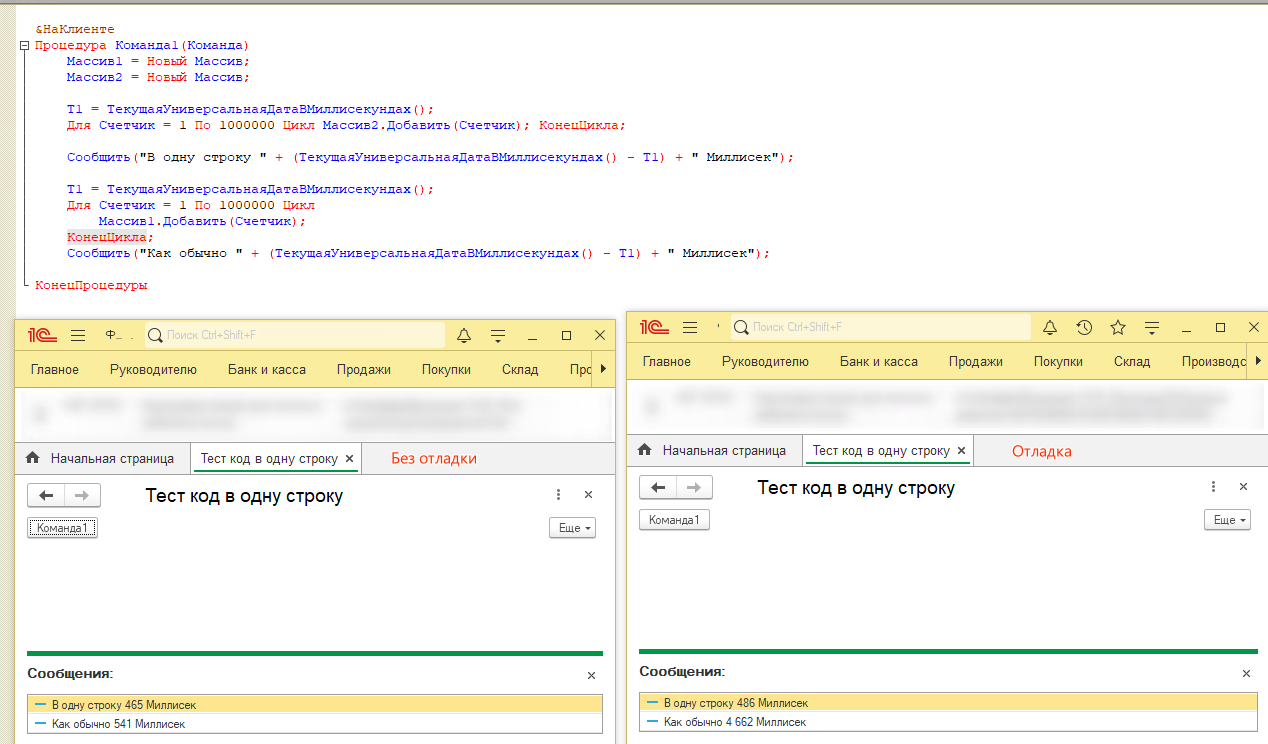The width and height of the screenshot is (1268, 744).
Task: Click the 1C logo in the Отладка window
Action: [x=654, y=328]
